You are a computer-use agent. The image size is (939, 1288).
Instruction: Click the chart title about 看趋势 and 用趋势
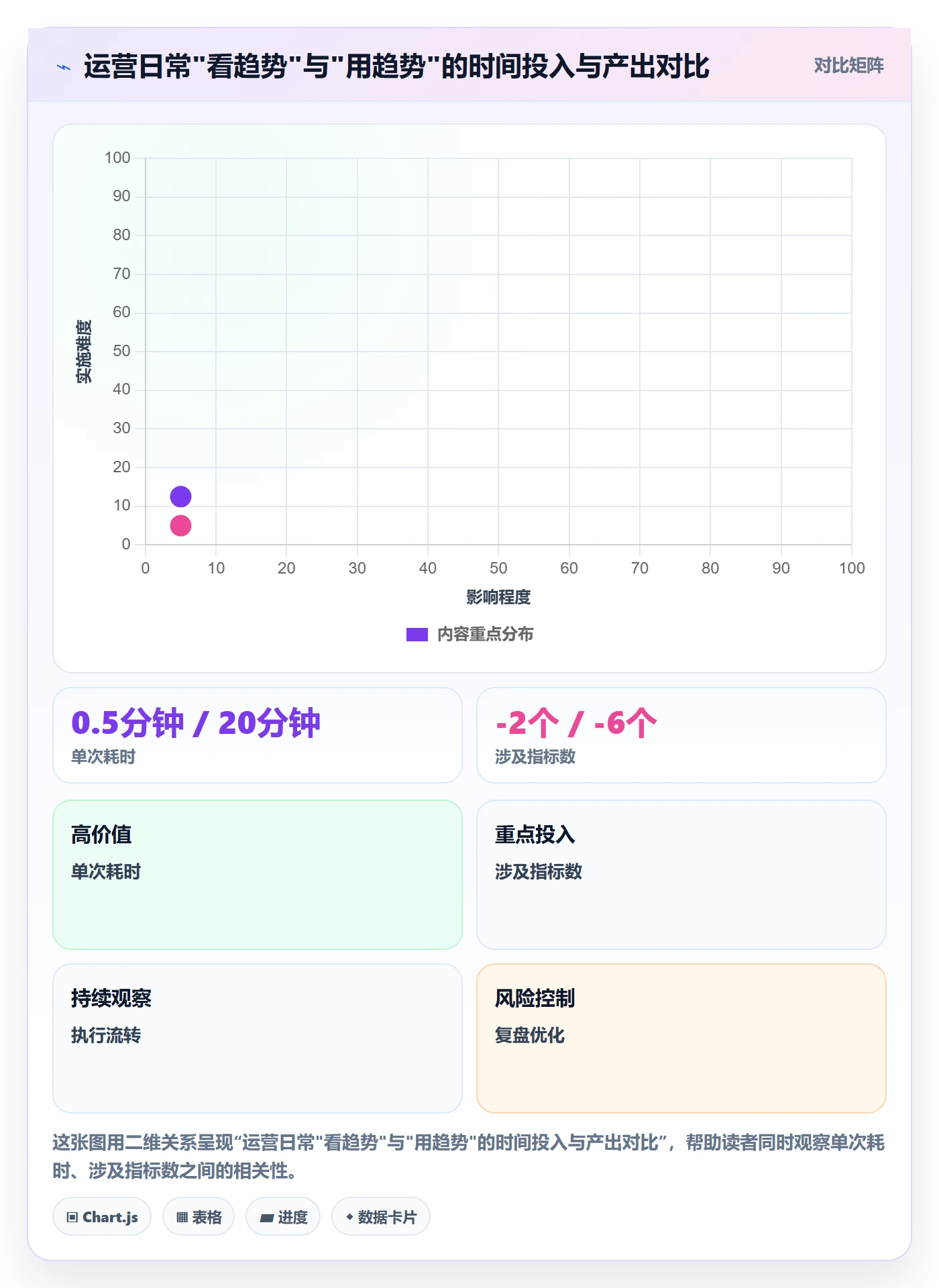click(x=396, y=66)
